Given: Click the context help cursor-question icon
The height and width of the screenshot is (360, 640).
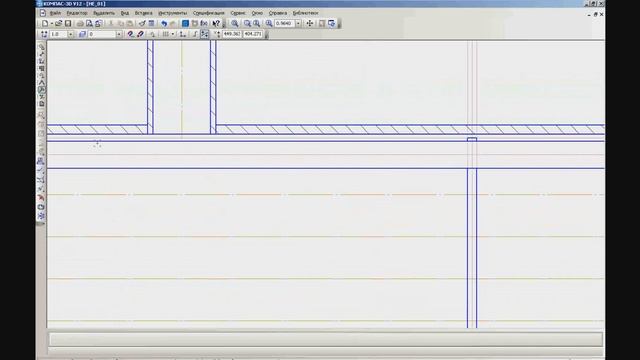Looking at the screenshot, I should pyautogui.click(x=217, y=24).
